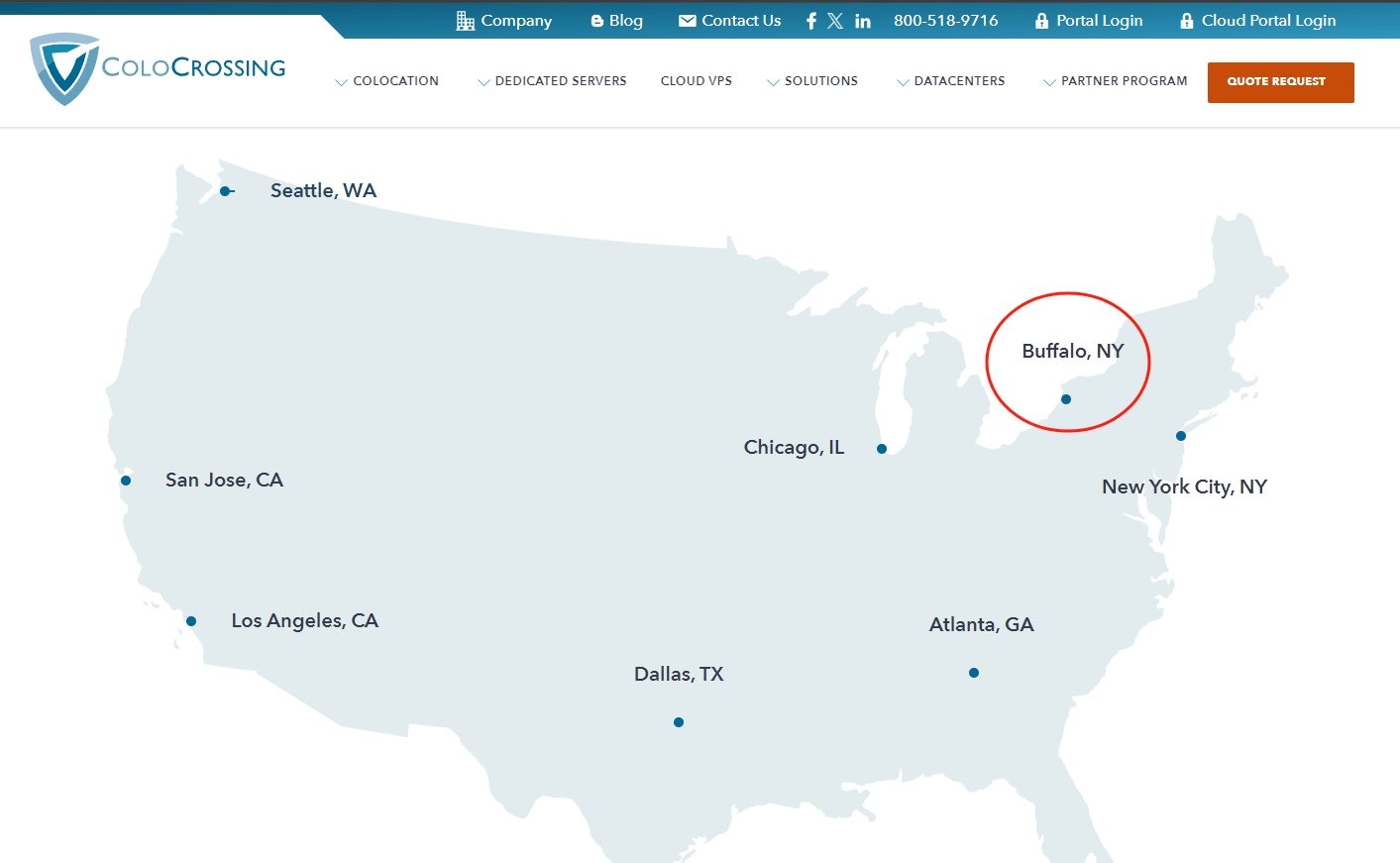Select the San Jose, CA location label
This screenshot has height=863, width=1400.
click(x=225, y=480)
